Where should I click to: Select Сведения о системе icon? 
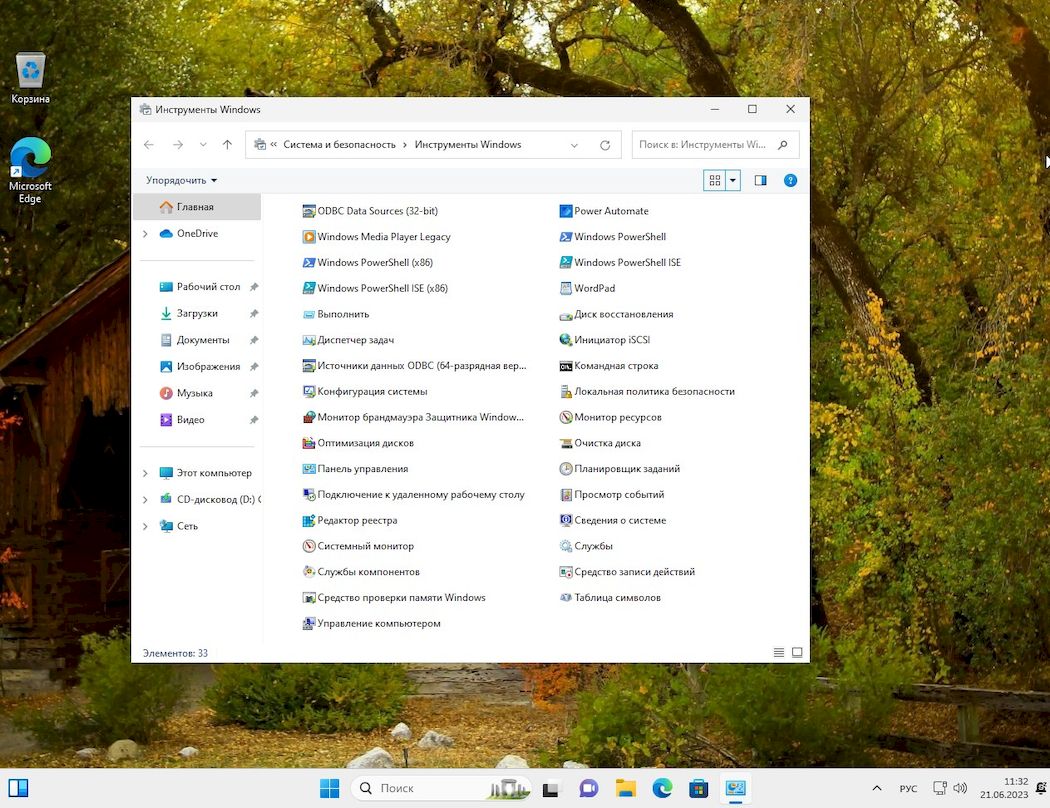click(566, 520)
